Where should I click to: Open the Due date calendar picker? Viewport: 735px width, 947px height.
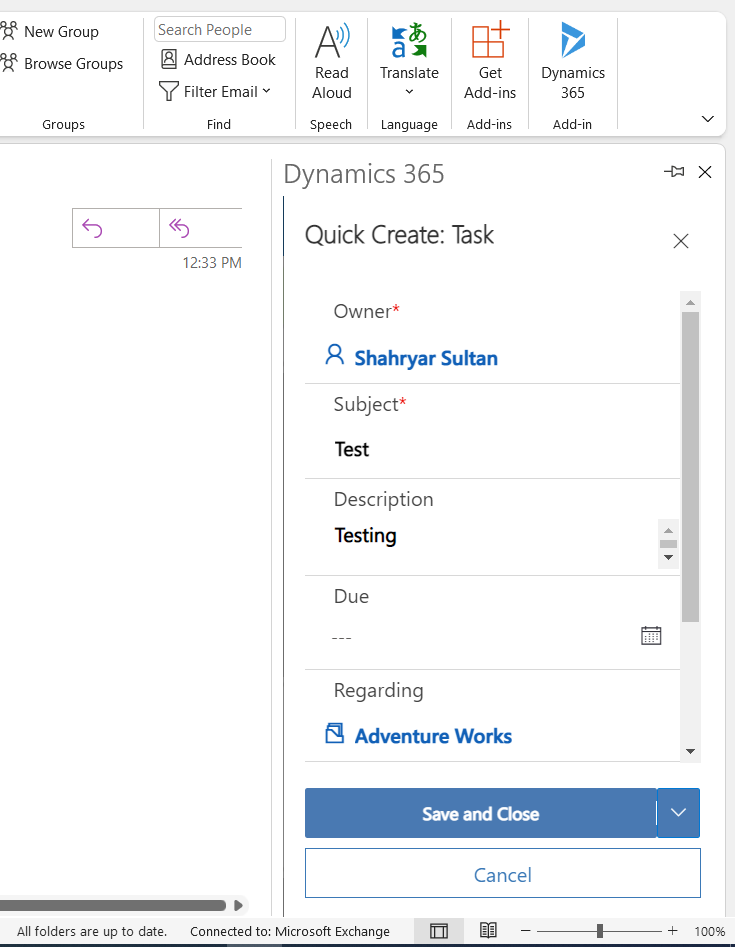point(651,635)
